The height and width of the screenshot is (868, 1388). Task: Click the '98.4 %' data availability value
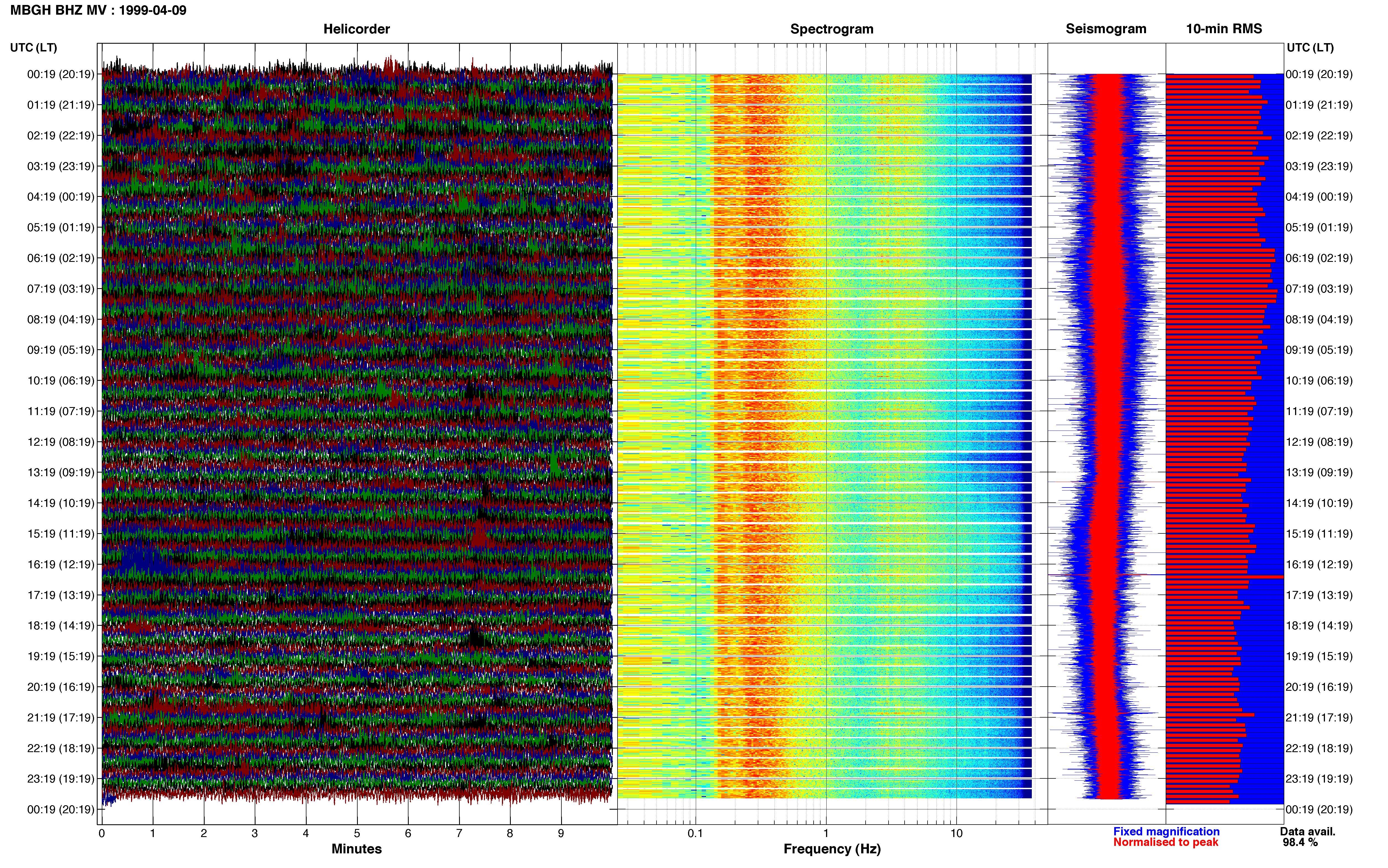pos(1300,842)
